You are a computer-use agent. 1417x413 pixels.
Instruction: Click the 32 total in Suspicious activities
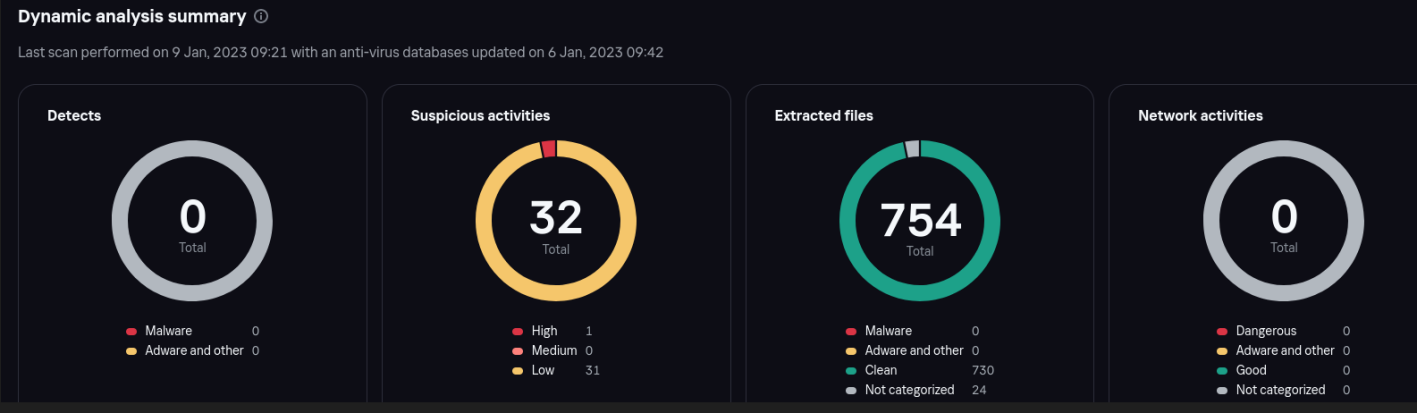(556, 218)
